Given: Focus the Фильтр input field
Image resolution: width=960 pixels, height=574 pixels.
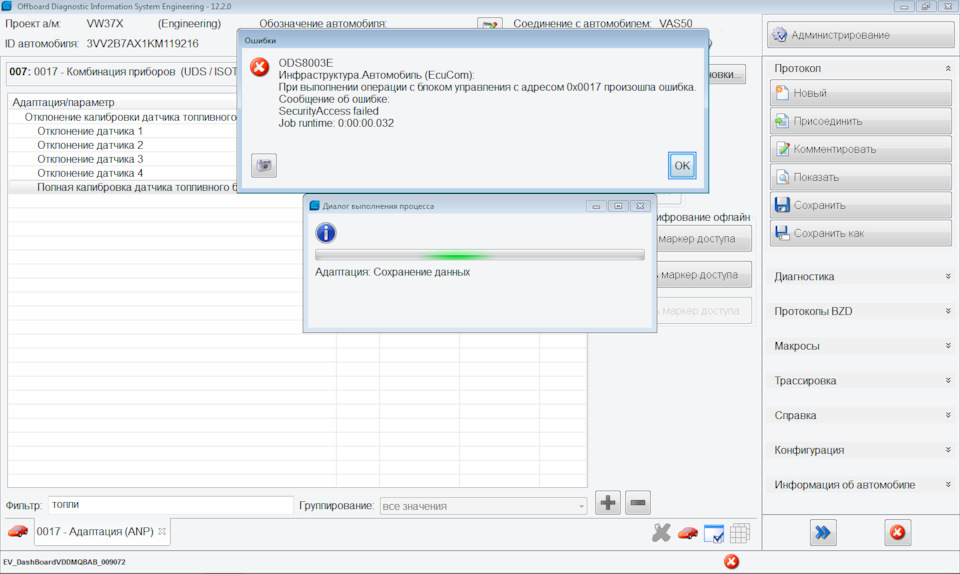Looking at the screenshot, I should point(170,505).
